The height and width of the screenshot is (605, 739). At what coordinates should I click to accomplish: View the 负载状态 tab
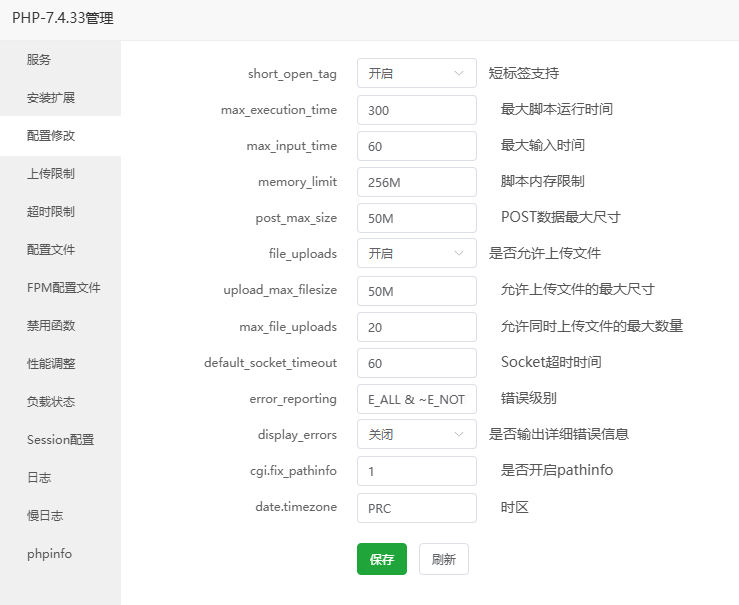(x=51, y=402)
